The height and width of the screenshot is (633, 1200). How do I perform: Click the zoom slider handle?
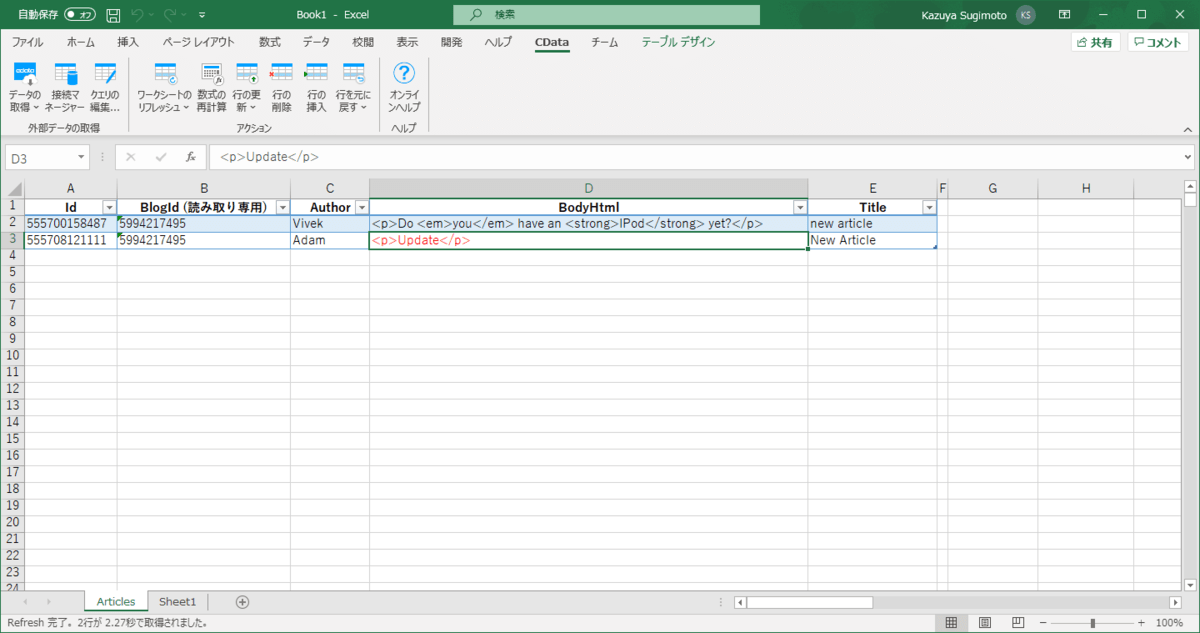point(1091,622)
